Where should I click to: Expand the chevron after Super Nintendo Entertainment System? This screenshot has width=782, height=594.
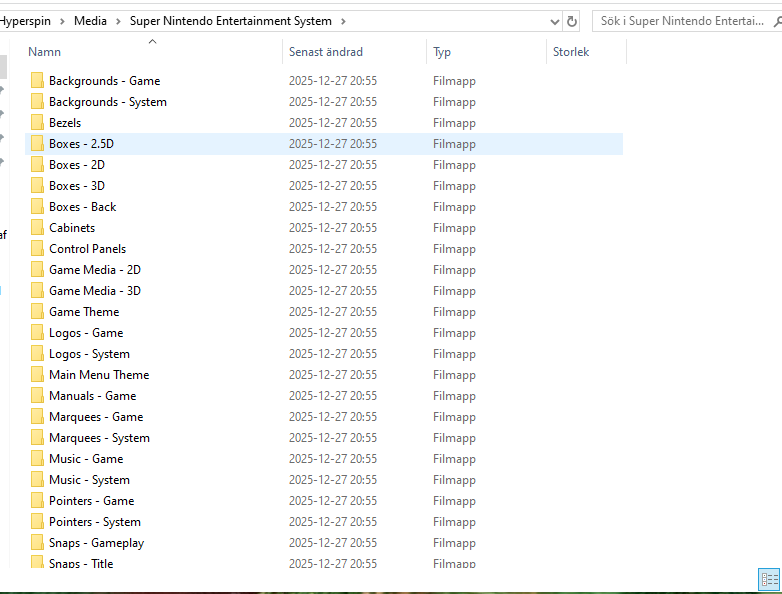click(x=343, y=21)
